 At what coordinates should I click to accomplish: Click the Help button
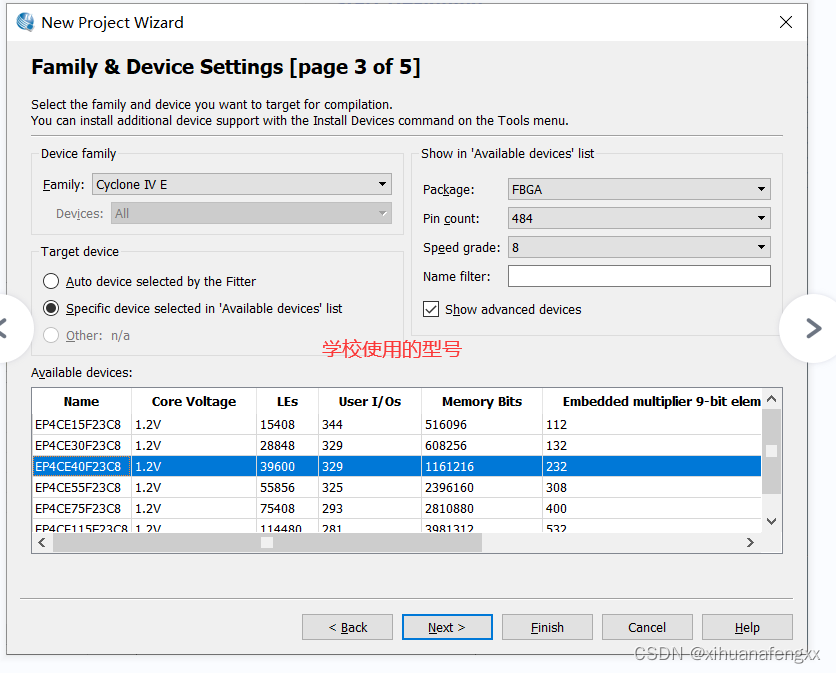tap(747, 627)
